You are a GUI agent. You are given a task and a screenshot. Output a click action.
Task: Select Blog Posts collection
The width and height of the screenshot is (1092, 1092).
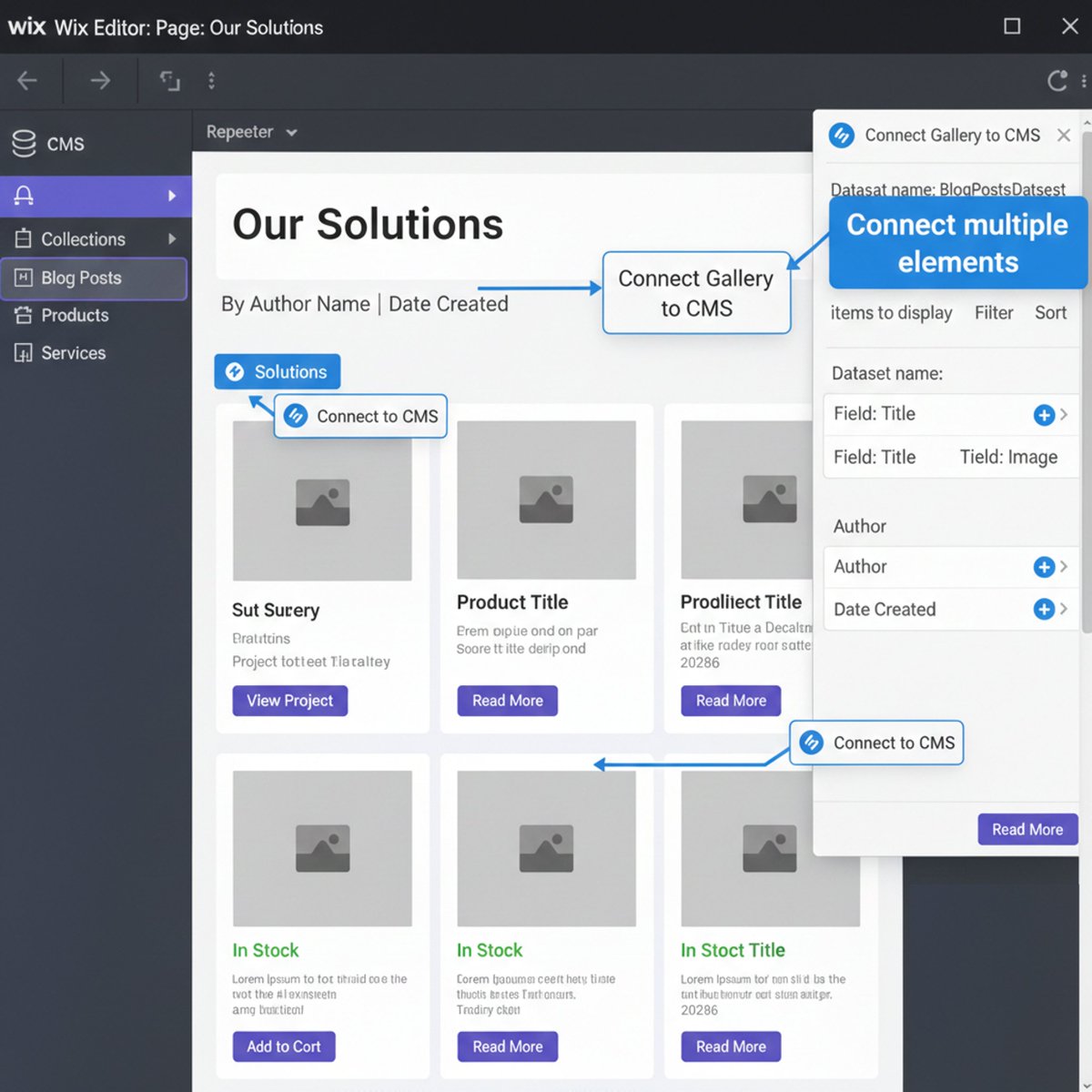coord(94,278)
